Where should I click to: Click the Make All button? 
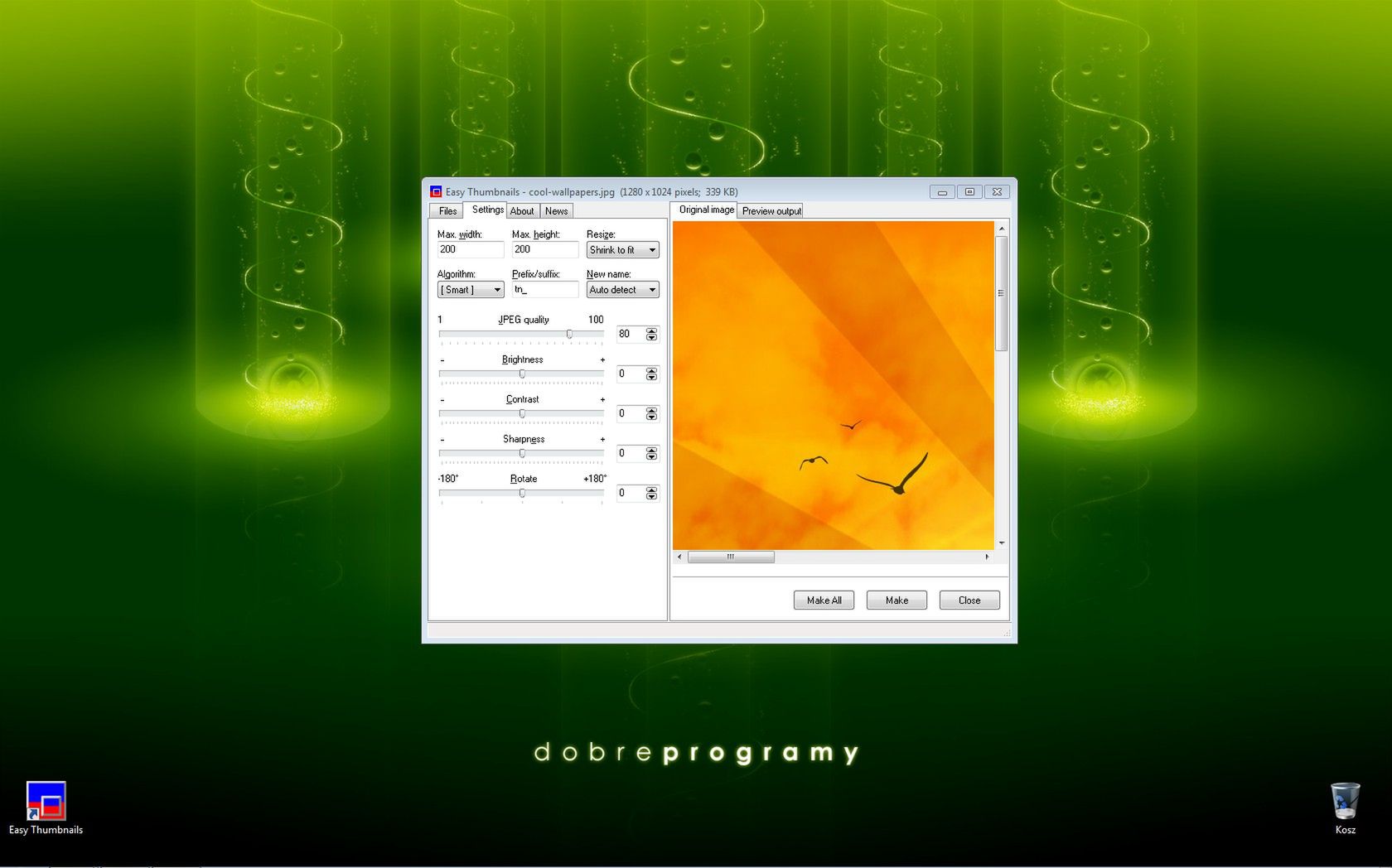[824, 600]
